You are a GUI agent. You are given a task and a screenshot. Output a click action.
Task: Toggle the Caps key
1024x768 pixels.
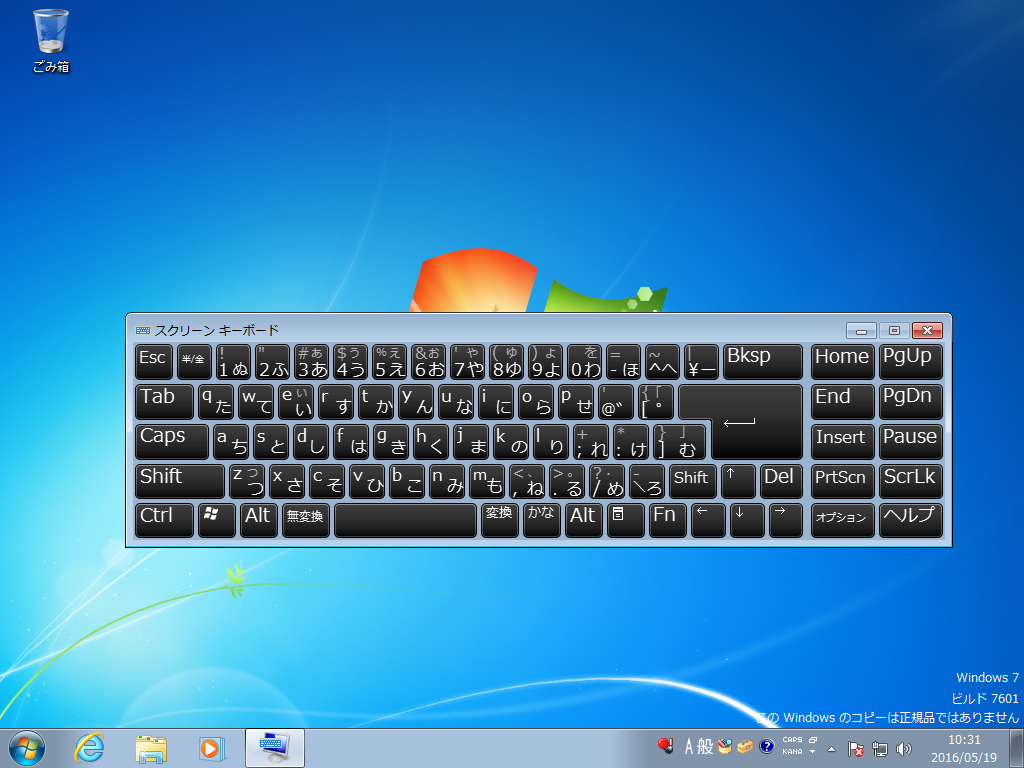point(172,441)
